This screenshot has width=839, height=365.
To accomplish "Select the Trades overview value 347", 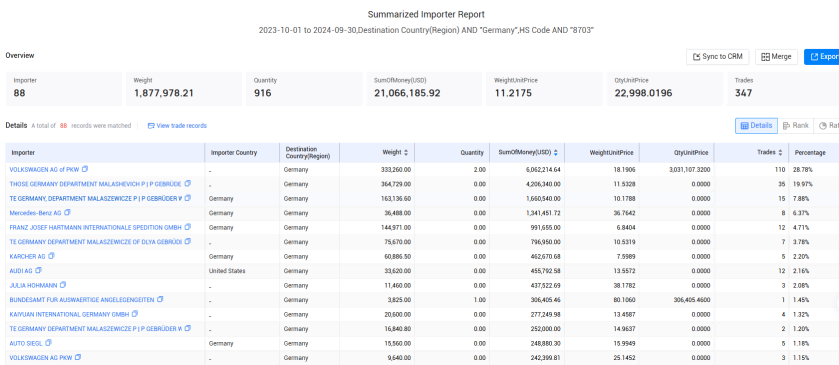I will click(743, 93).
